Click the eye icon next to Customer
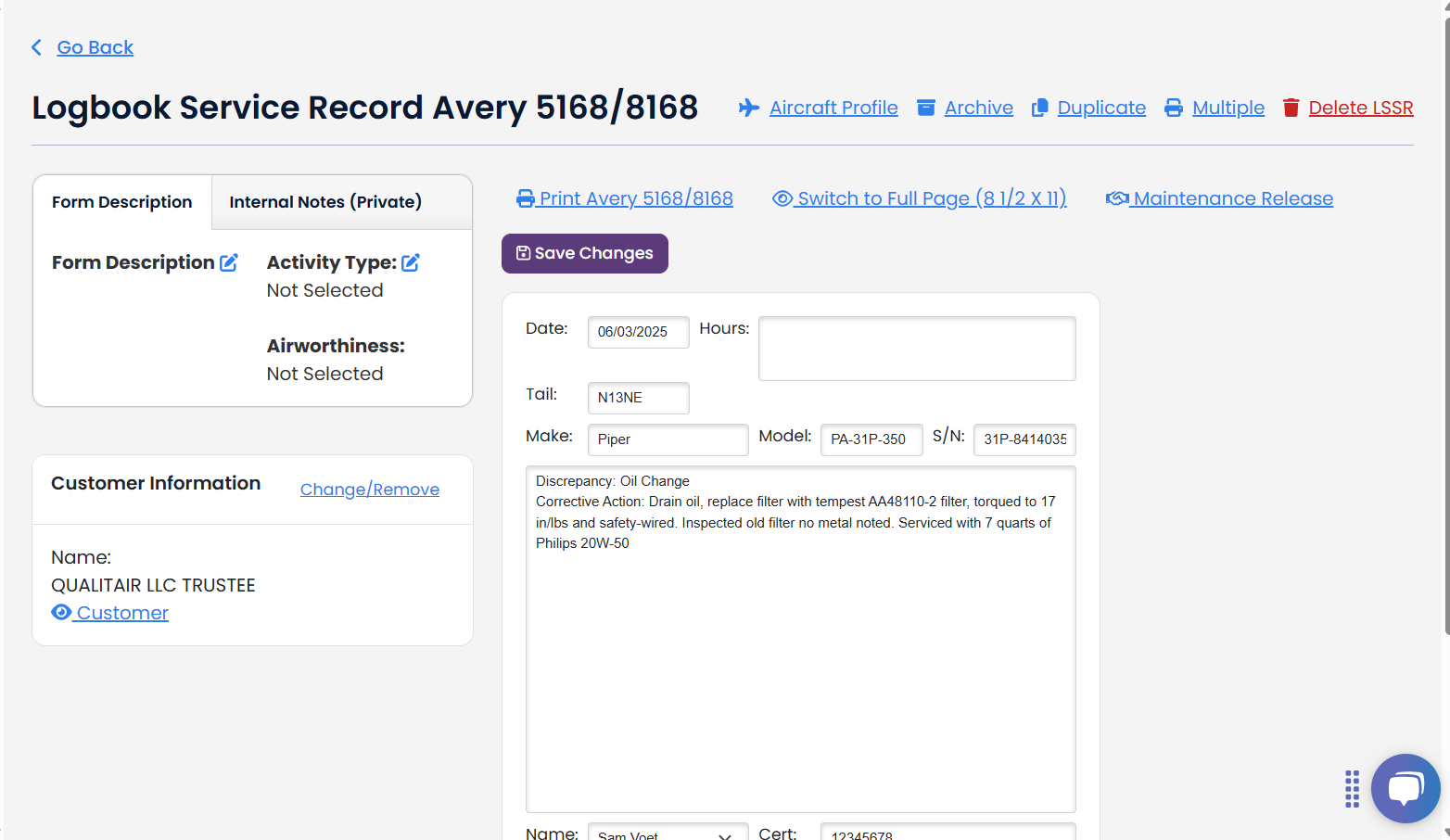The width and height of the screenshot is (1450, 840). click(61, 612)
